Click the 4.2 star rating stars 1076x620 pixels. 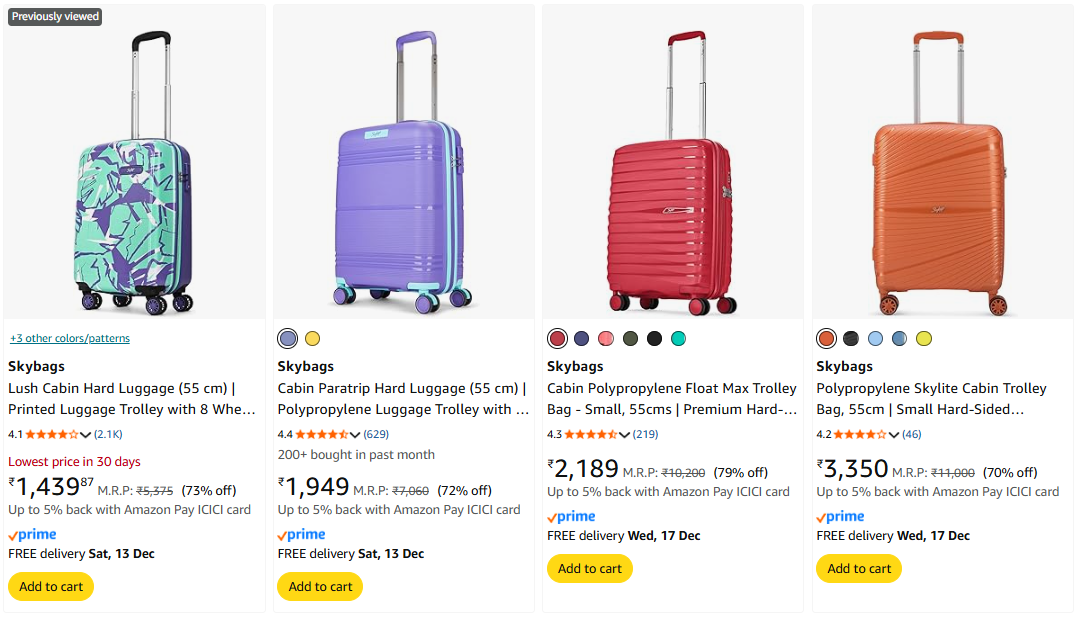point(859,435)
